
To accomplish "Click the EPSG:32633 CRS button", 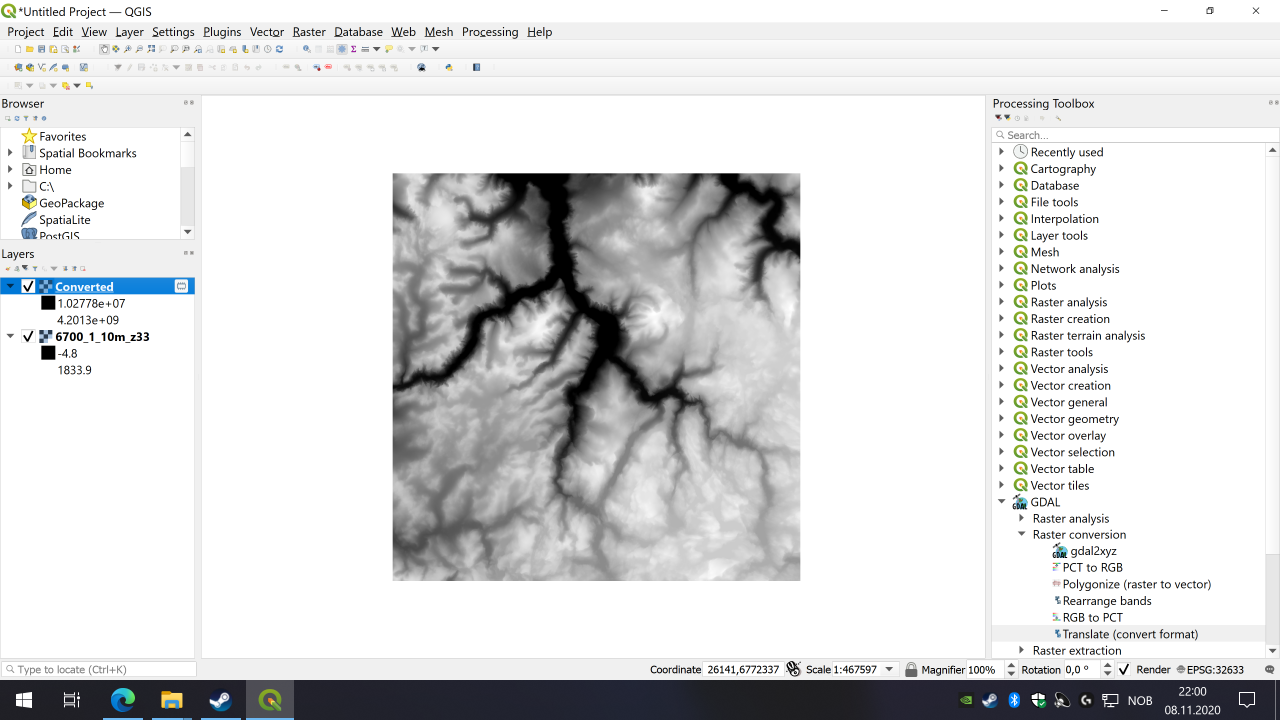I will [1210, 669].
